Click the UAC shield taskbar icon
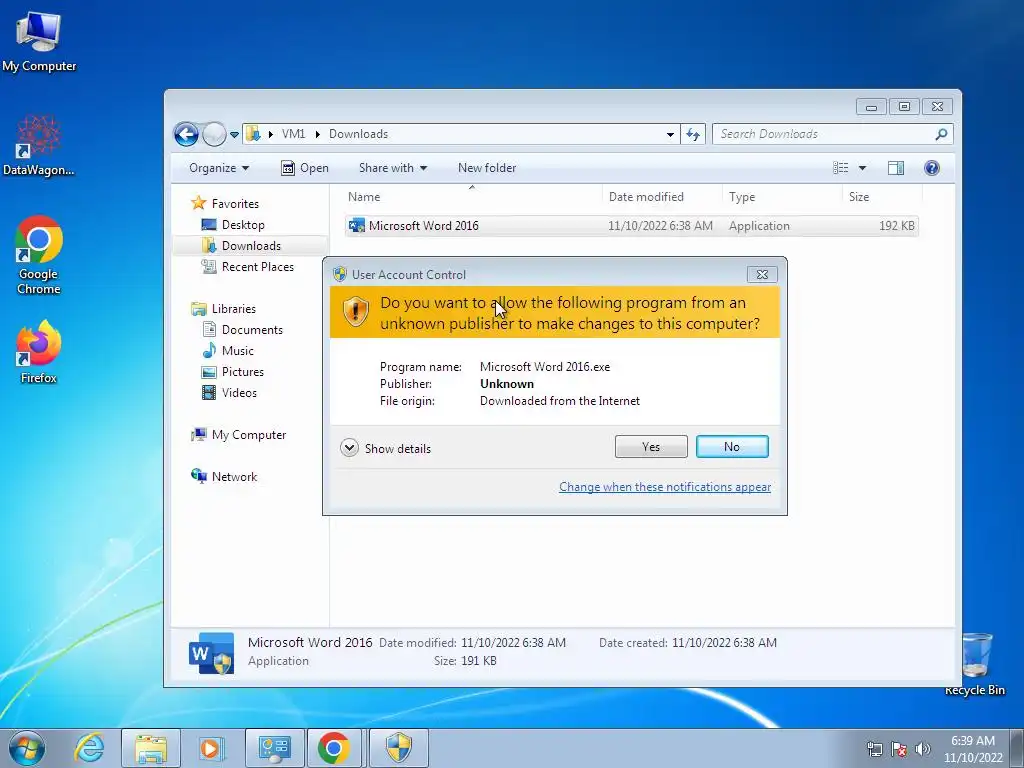The height and width of the screenshot is (768, 1024). (x=398, y=748)
